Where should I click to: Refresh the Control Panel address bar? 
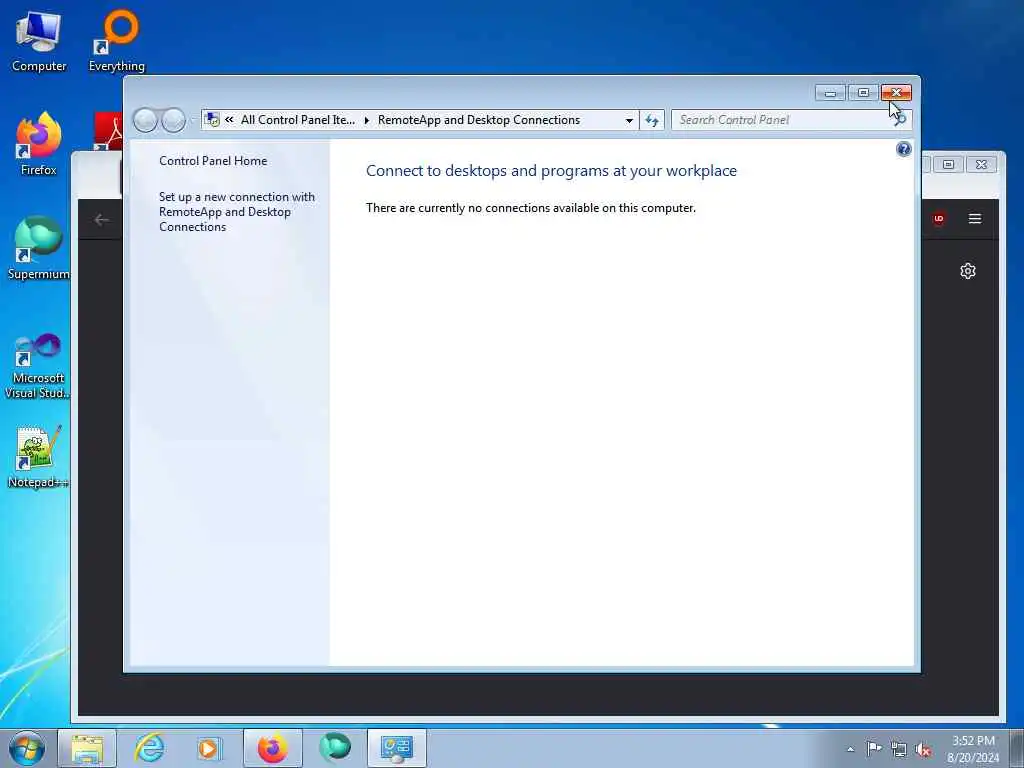pos(652,120)
